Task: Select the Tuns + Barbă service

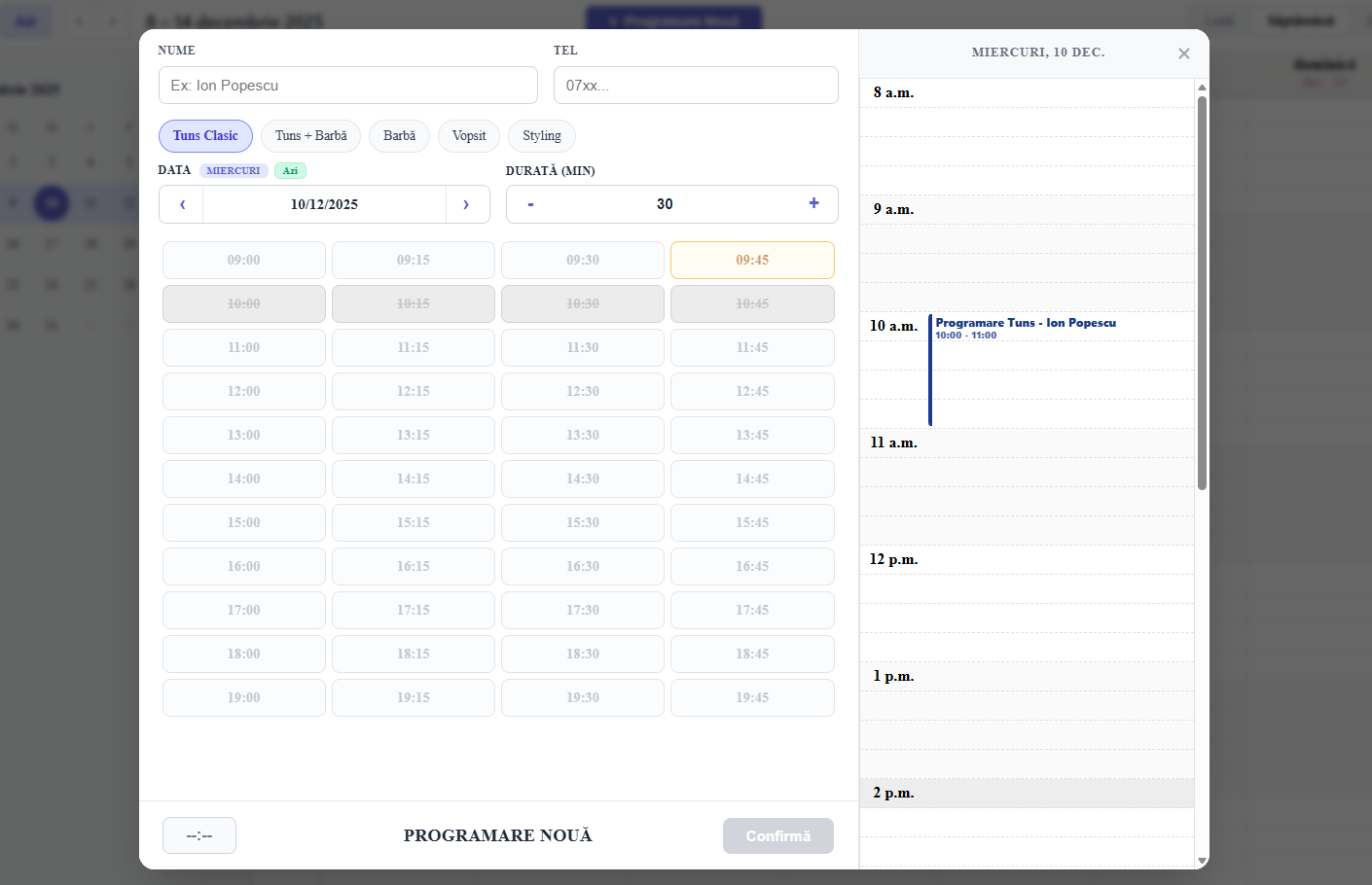Action: pos(310,136)
